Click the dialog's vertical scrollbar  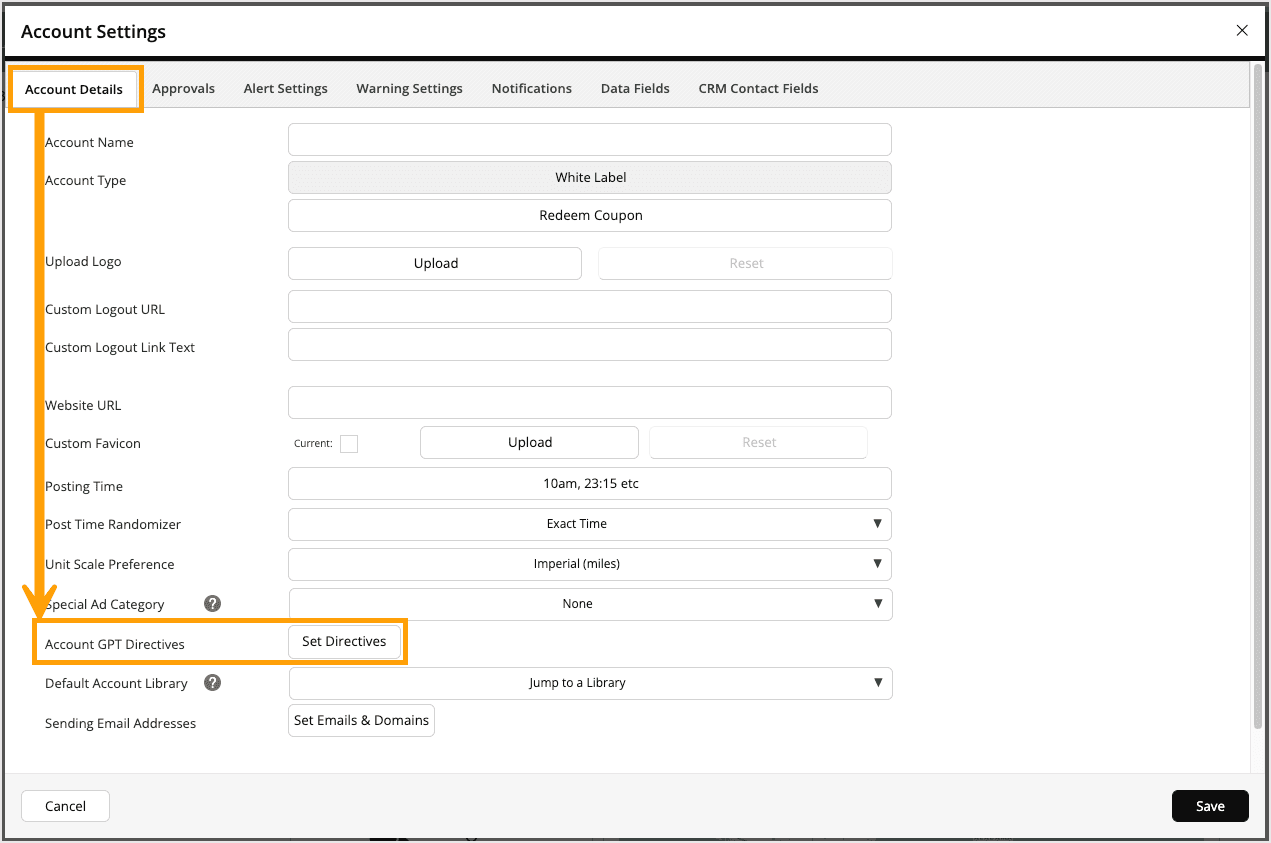[x=1258, y=400]
